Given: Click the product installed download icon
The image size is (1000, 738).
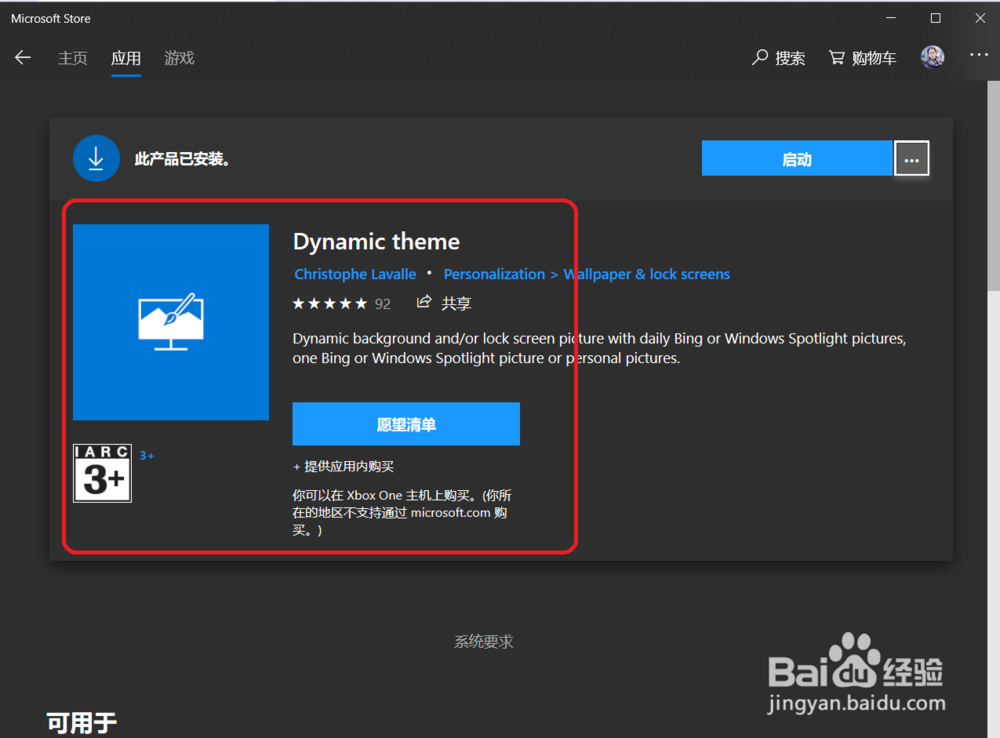Looking at the screenshot, I should 96,157.
